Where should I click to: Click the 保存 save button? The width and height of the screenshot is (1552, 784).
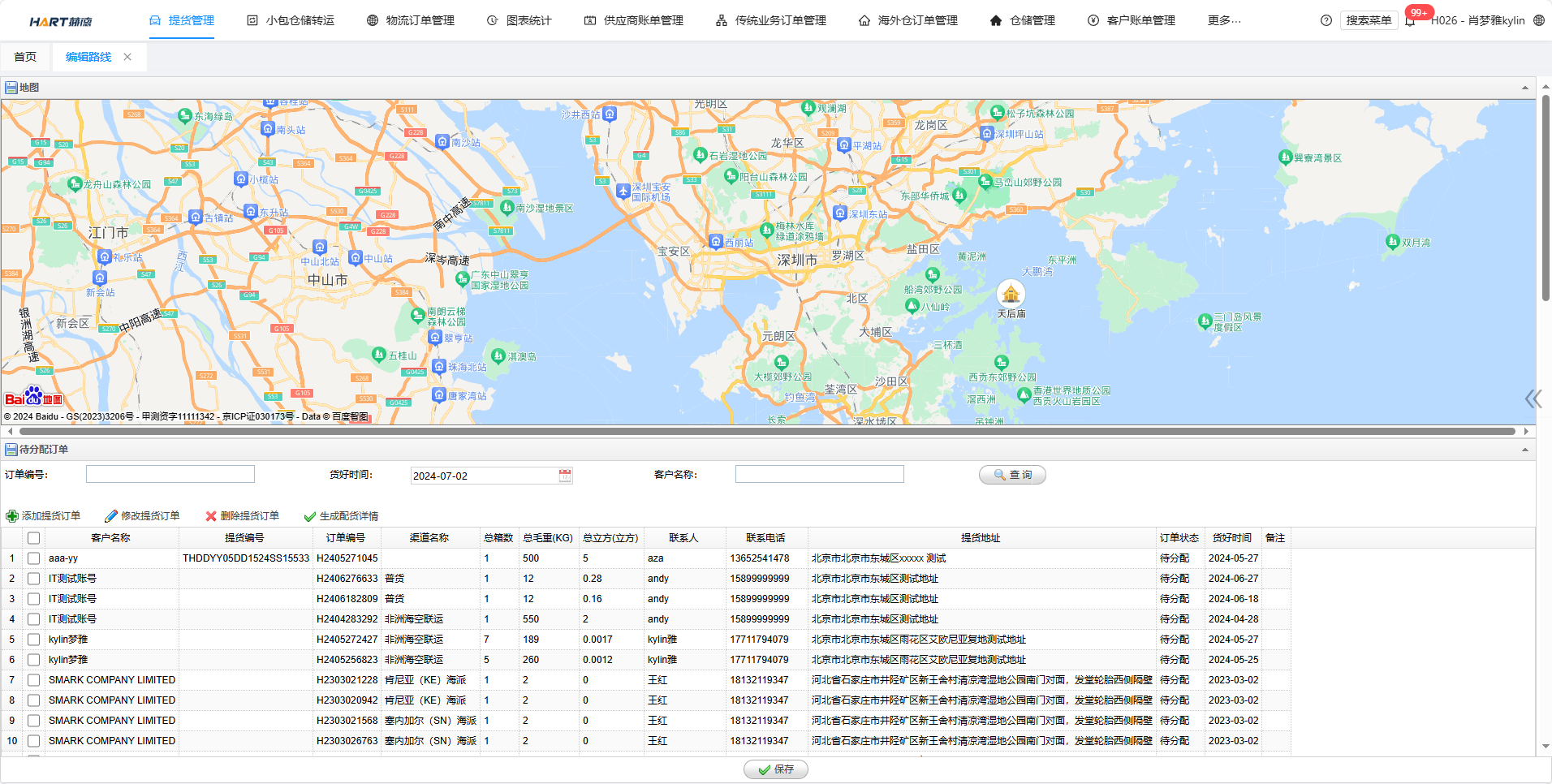click(x=775, y=769)
